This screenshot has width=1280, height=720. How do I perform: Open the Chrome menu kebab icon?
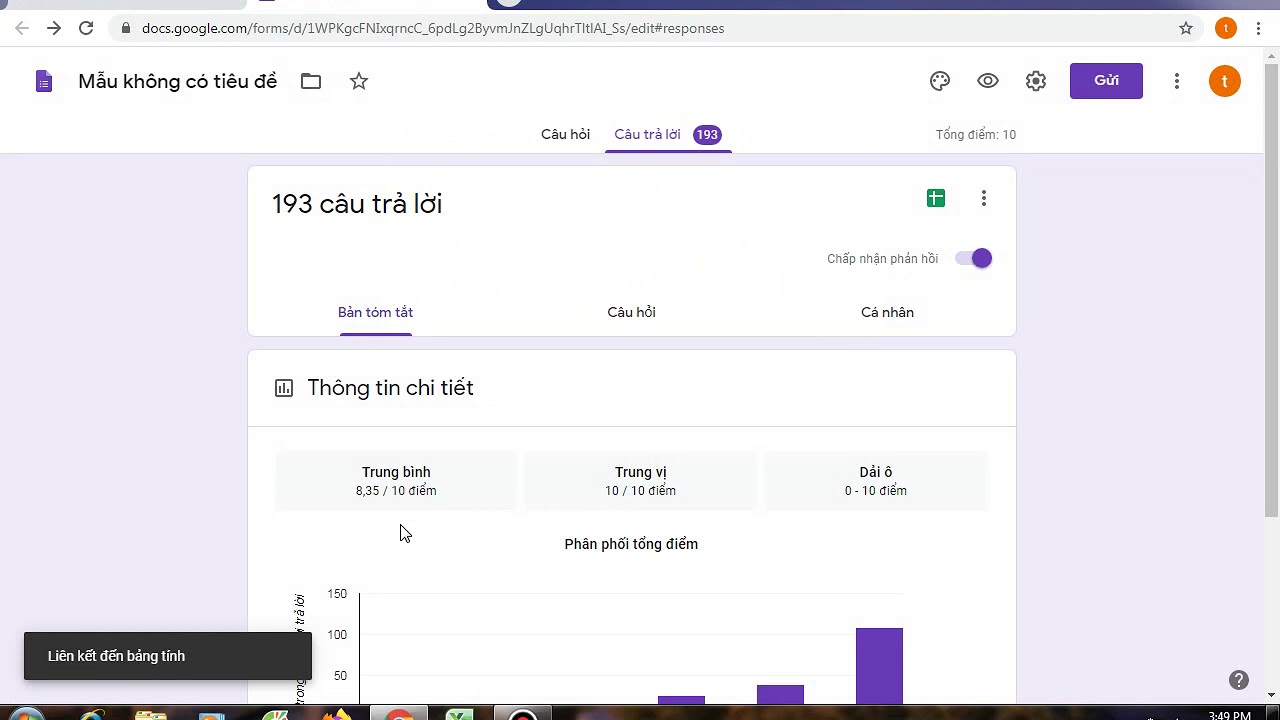(1258, 28)
